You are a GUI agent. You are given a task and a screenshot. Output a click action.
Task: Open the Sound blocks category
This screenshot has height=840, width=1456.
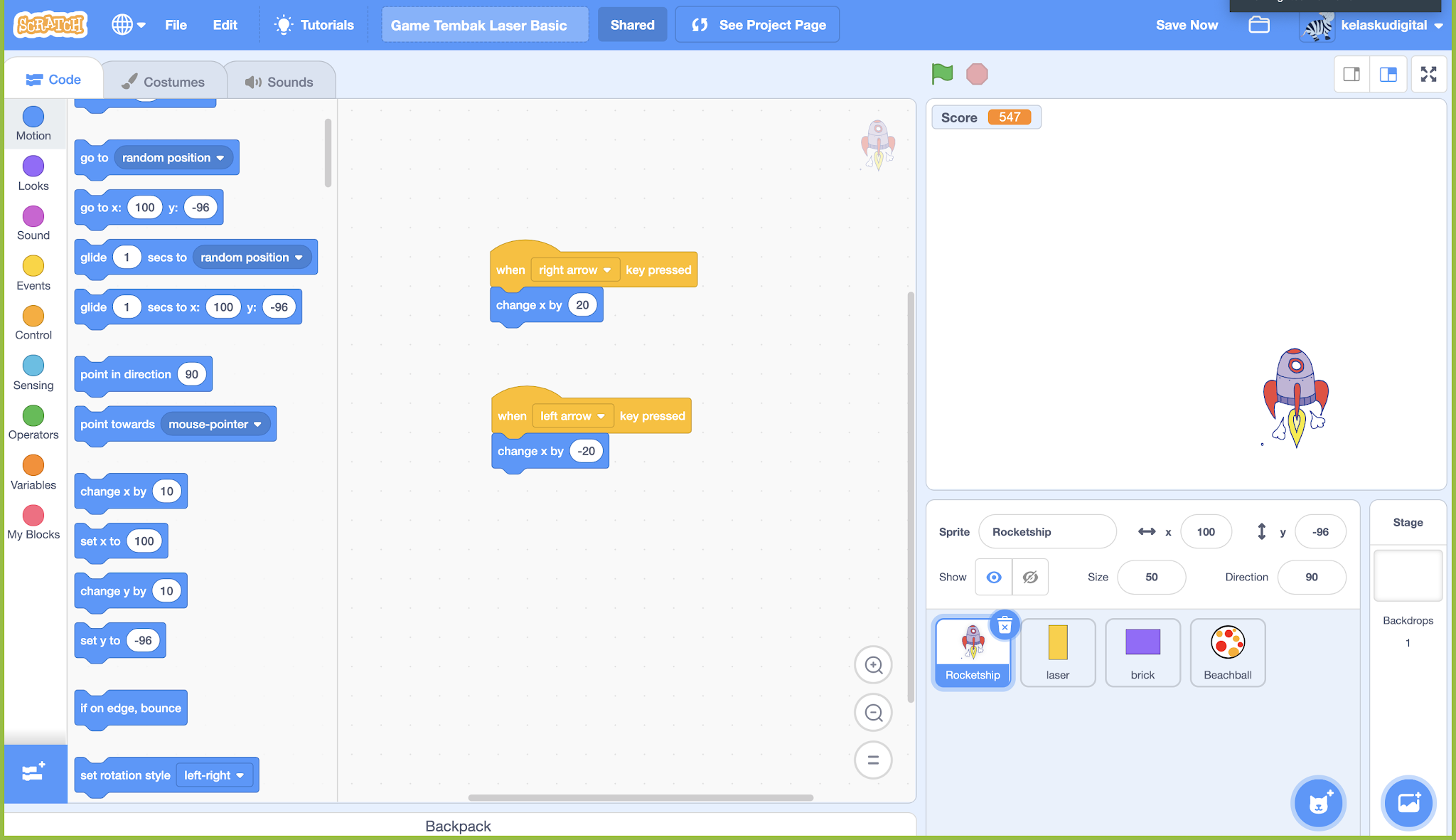(x=33, y=222)
